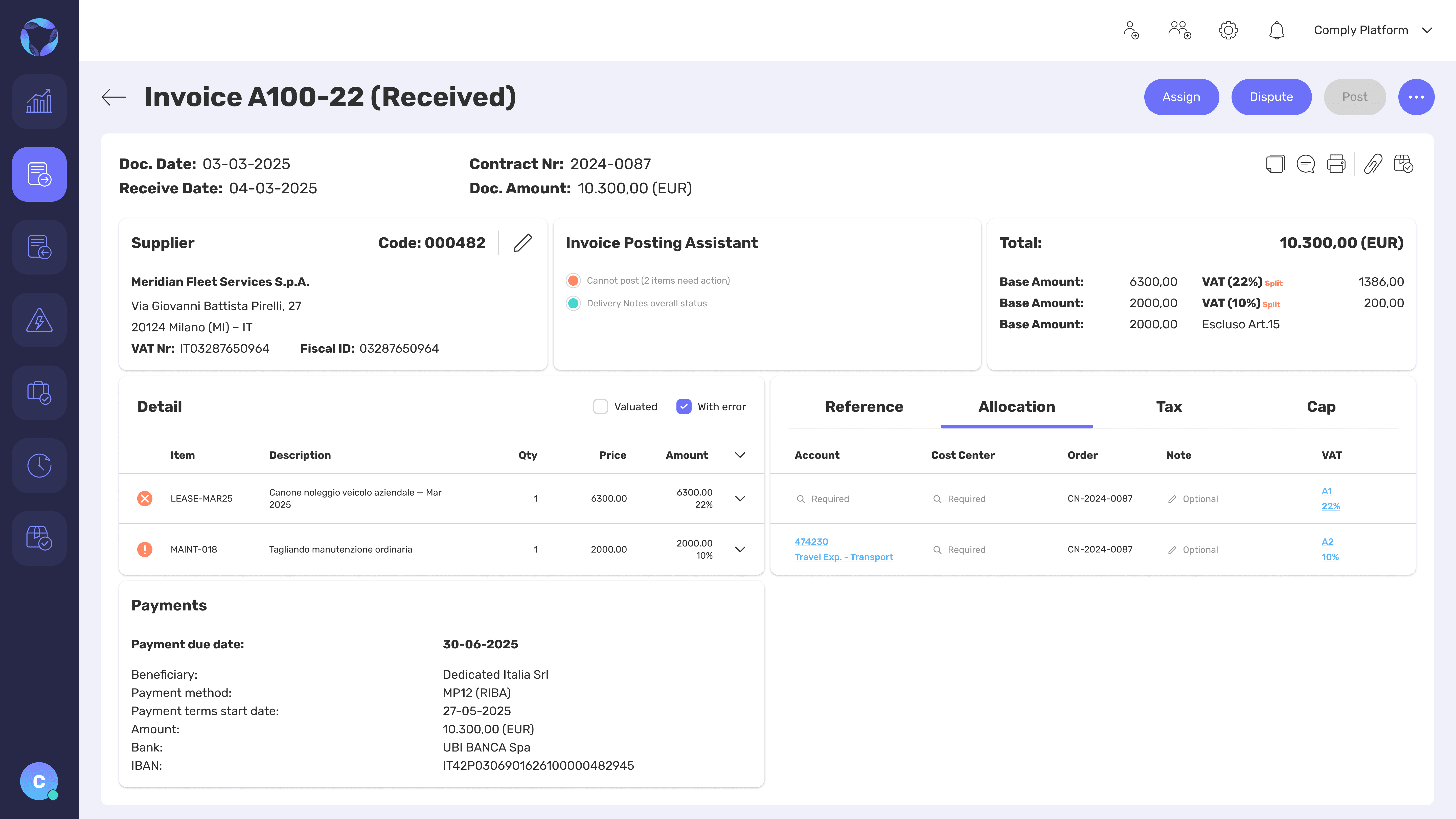
Task: Click the IBAN value IT42P0306901626100000482945
Action: [538, 766]
